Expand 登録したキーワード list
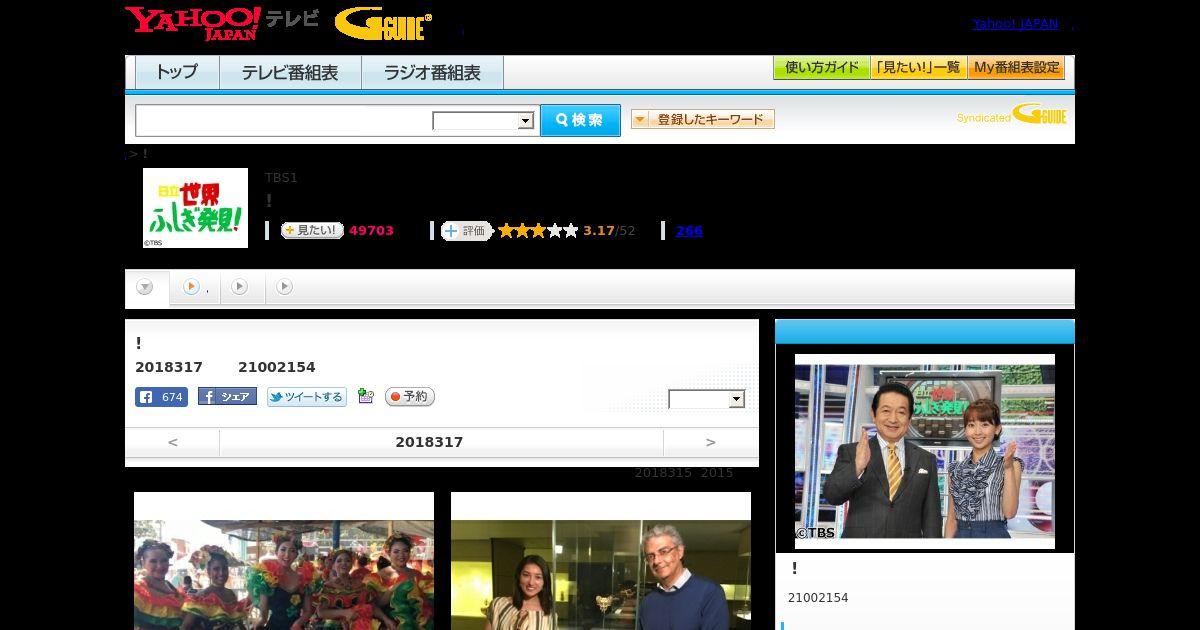Viewport: 1200px width, 630px height. coord(703,119)
